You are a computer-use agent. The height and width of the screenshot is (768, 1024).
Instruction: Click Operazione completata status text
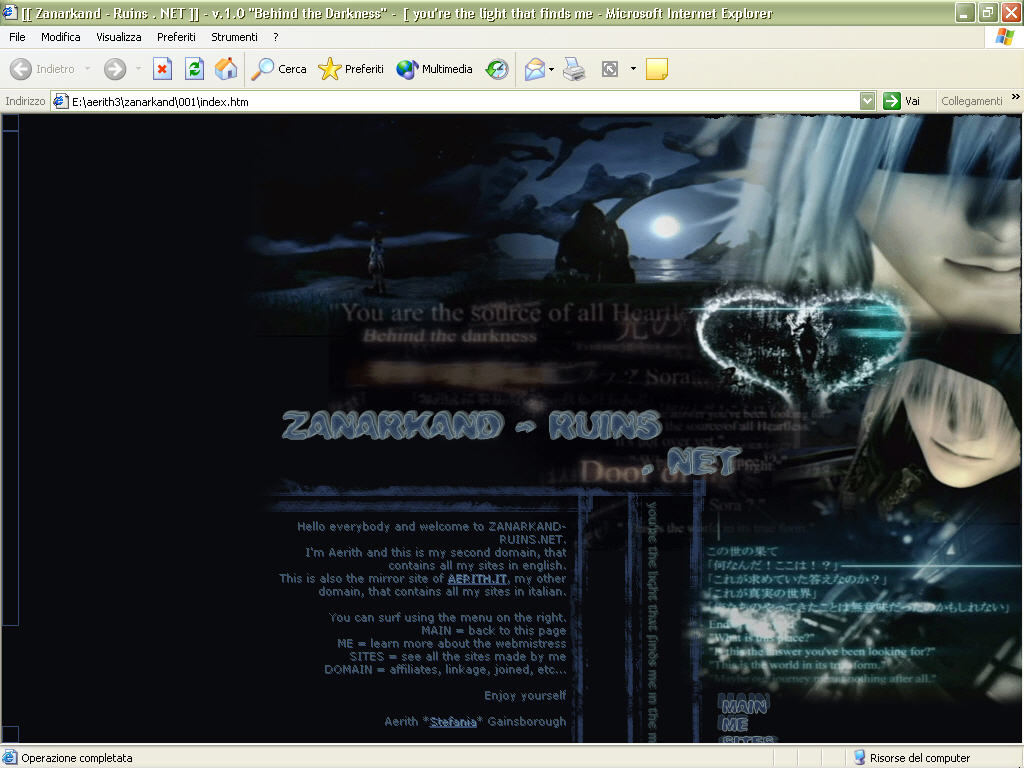(x=77, y=758)
